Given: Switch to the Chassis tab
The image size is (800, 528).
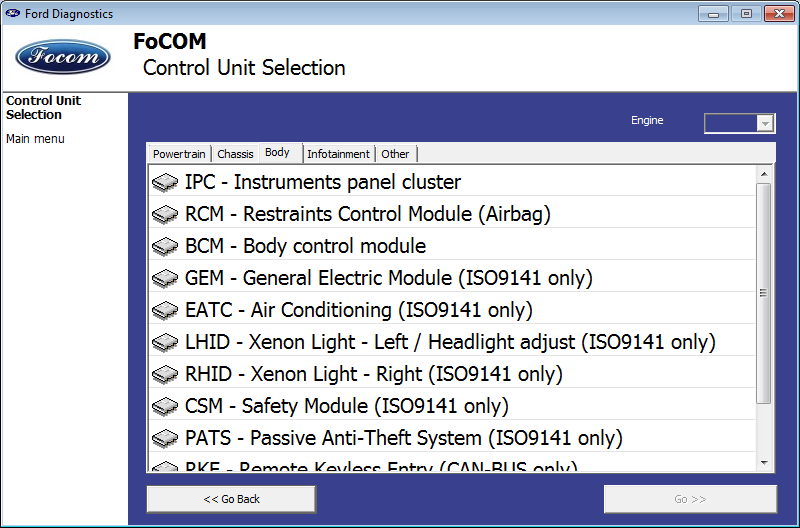Looking at the screenshot, I should [235, 154].
